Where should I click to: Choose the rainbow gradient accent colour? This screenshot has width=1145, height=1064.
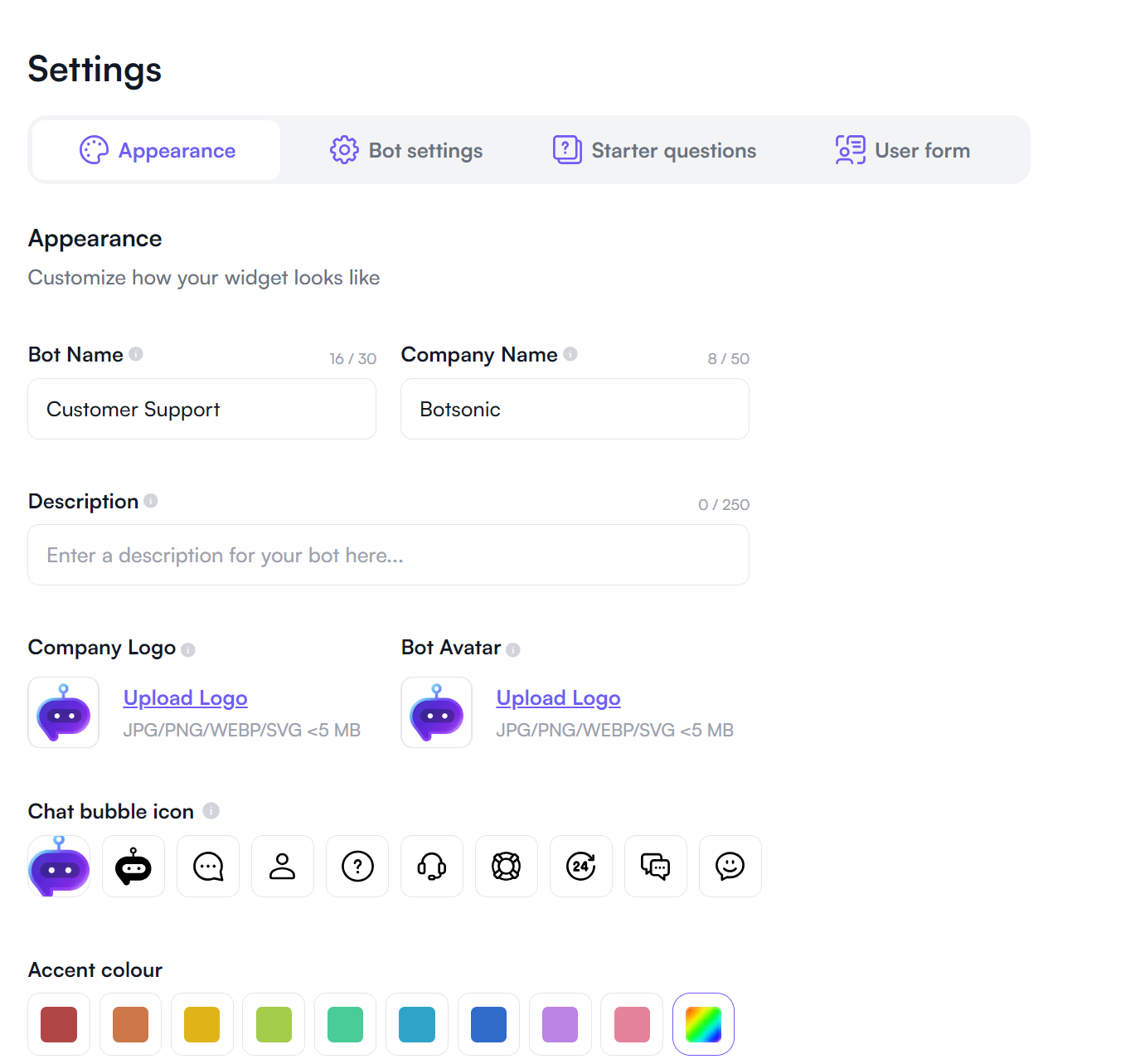[703, 1024]
